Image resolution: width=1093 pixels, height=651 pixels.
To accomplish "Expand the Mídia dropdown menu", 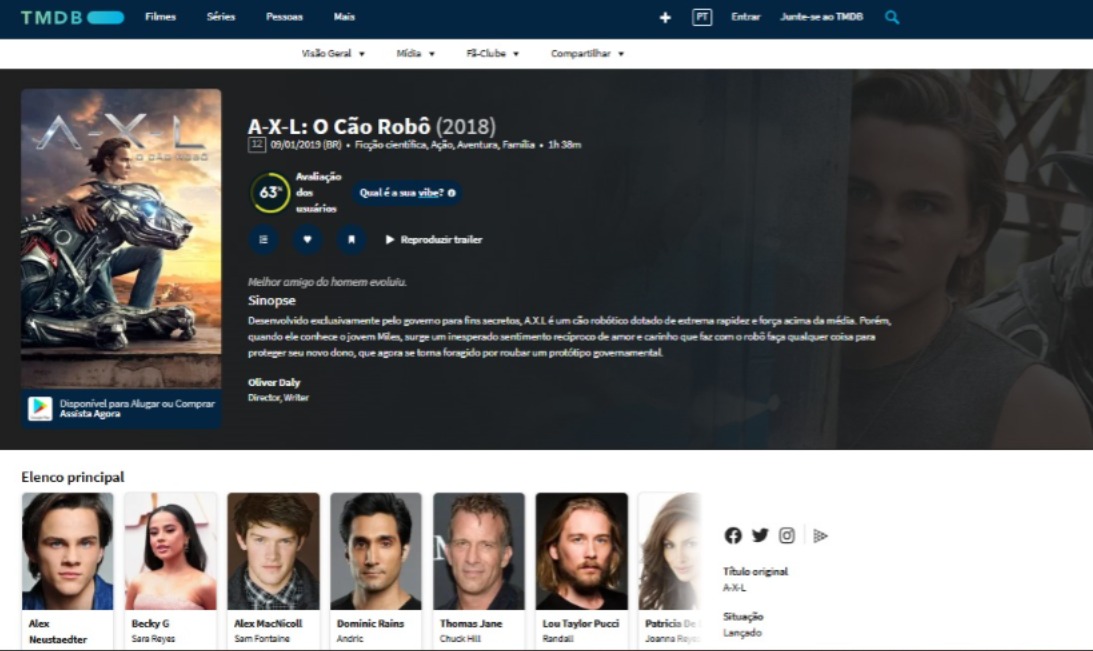I will point(415,54).
